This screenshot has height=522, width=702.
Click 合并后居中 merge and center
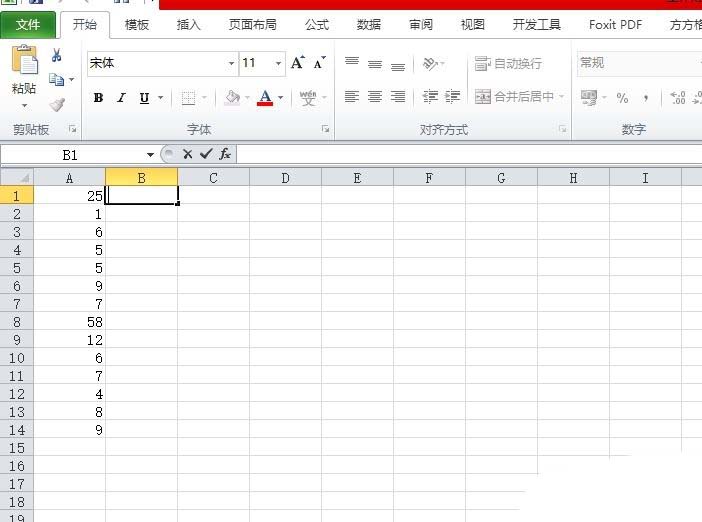pos(514,96)
